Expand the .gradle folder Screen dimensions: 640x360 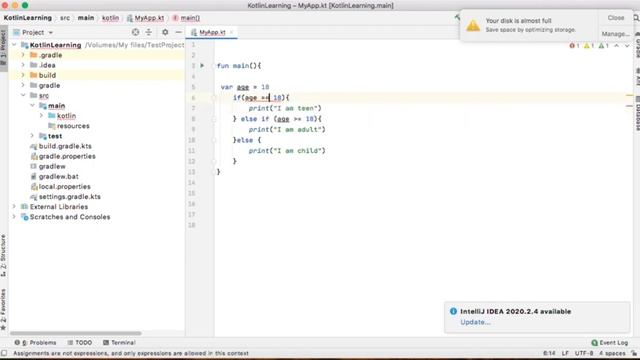click(23, 55)
